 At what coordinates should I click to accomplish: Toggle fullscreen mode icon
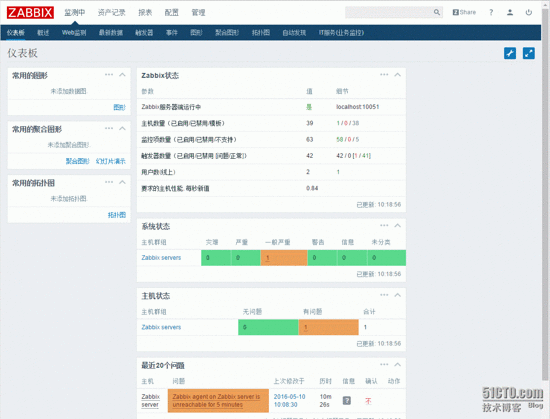pyautogui.click(x=529, y=53)
